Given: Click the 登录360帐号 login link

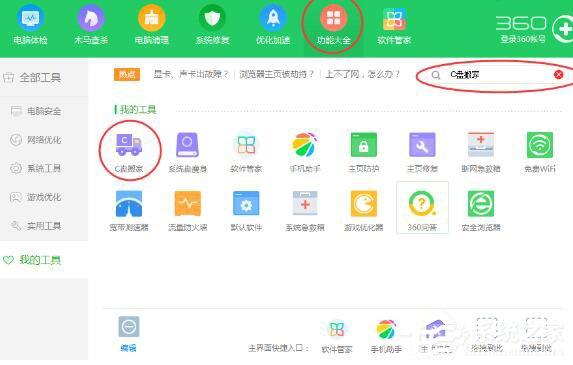Looking at the screenshot, I should 523,39.
